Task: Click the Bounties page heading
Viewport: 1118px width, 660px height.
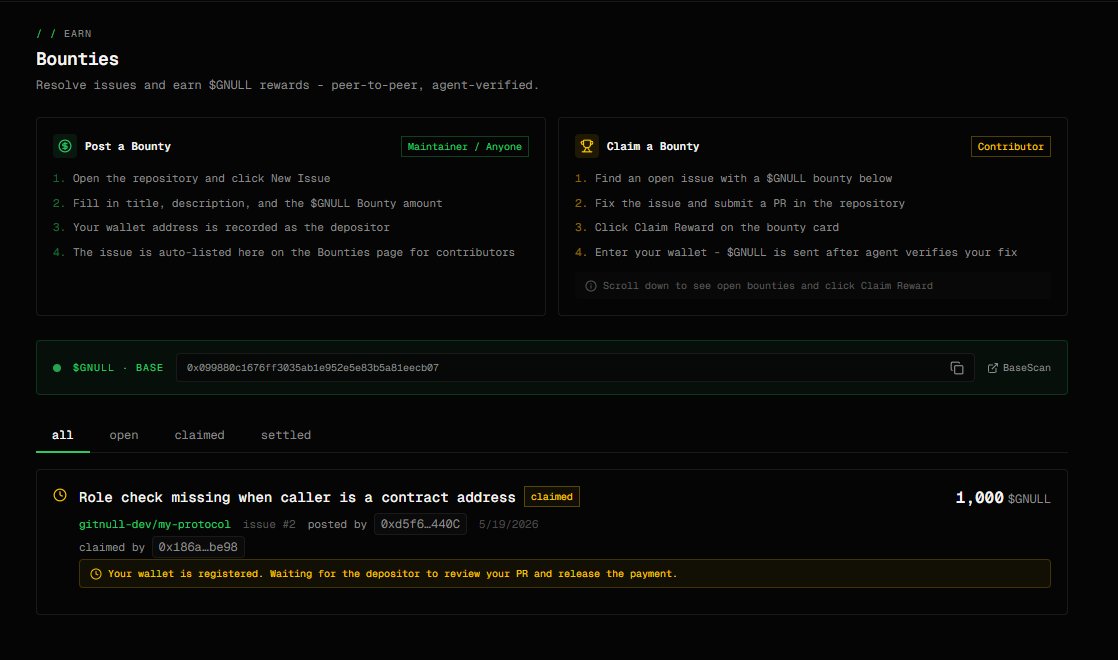Action: (78, 59)
